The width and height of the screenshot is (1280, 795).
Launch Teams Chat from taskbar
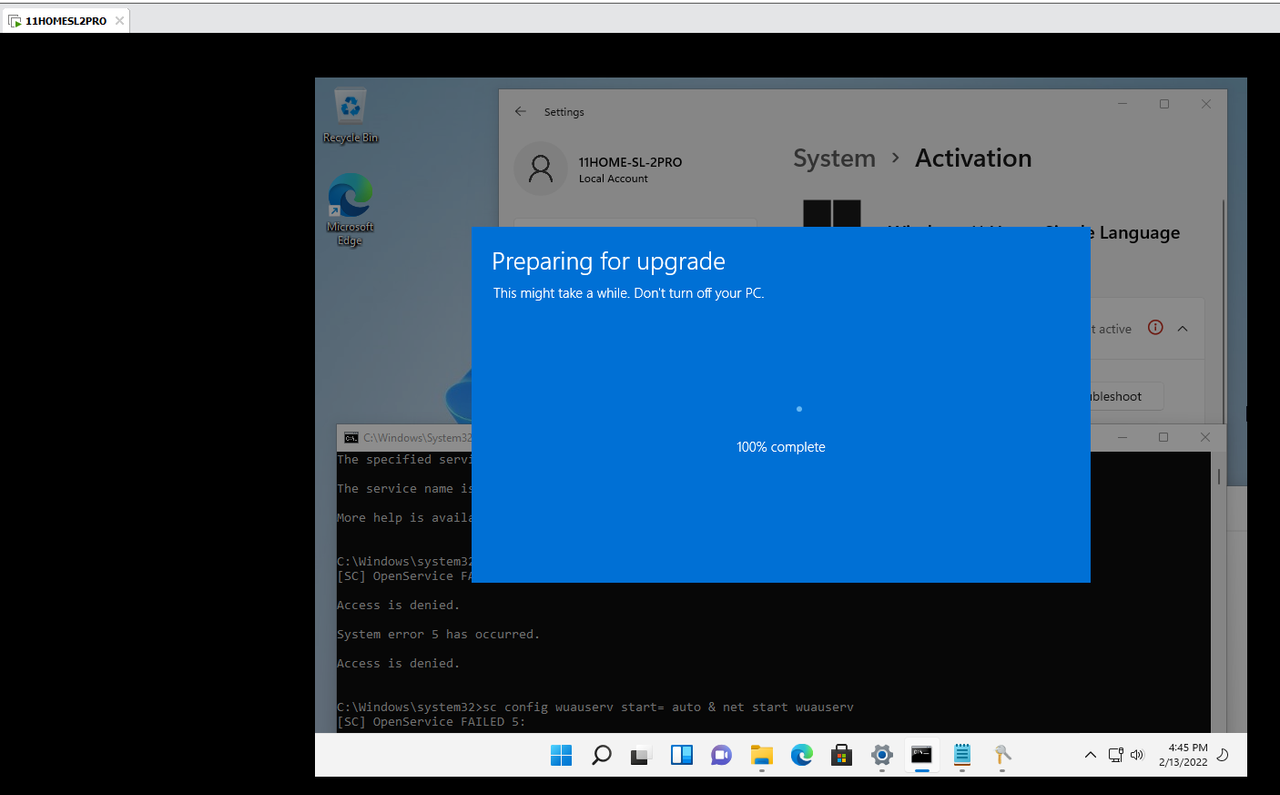[x=721, y=755]
